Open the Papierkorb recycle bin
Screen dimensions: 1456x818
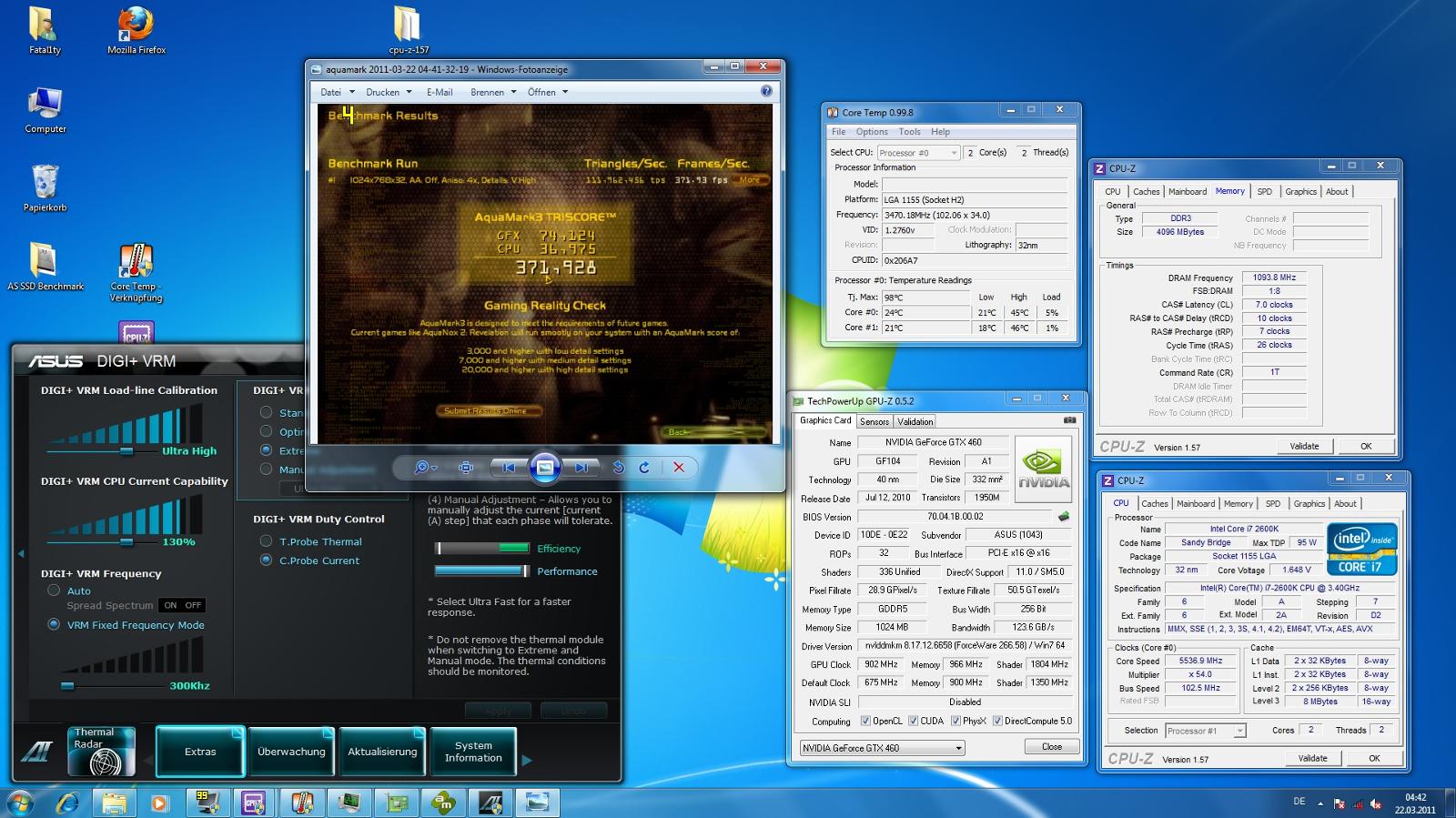[x=45, y=189]
